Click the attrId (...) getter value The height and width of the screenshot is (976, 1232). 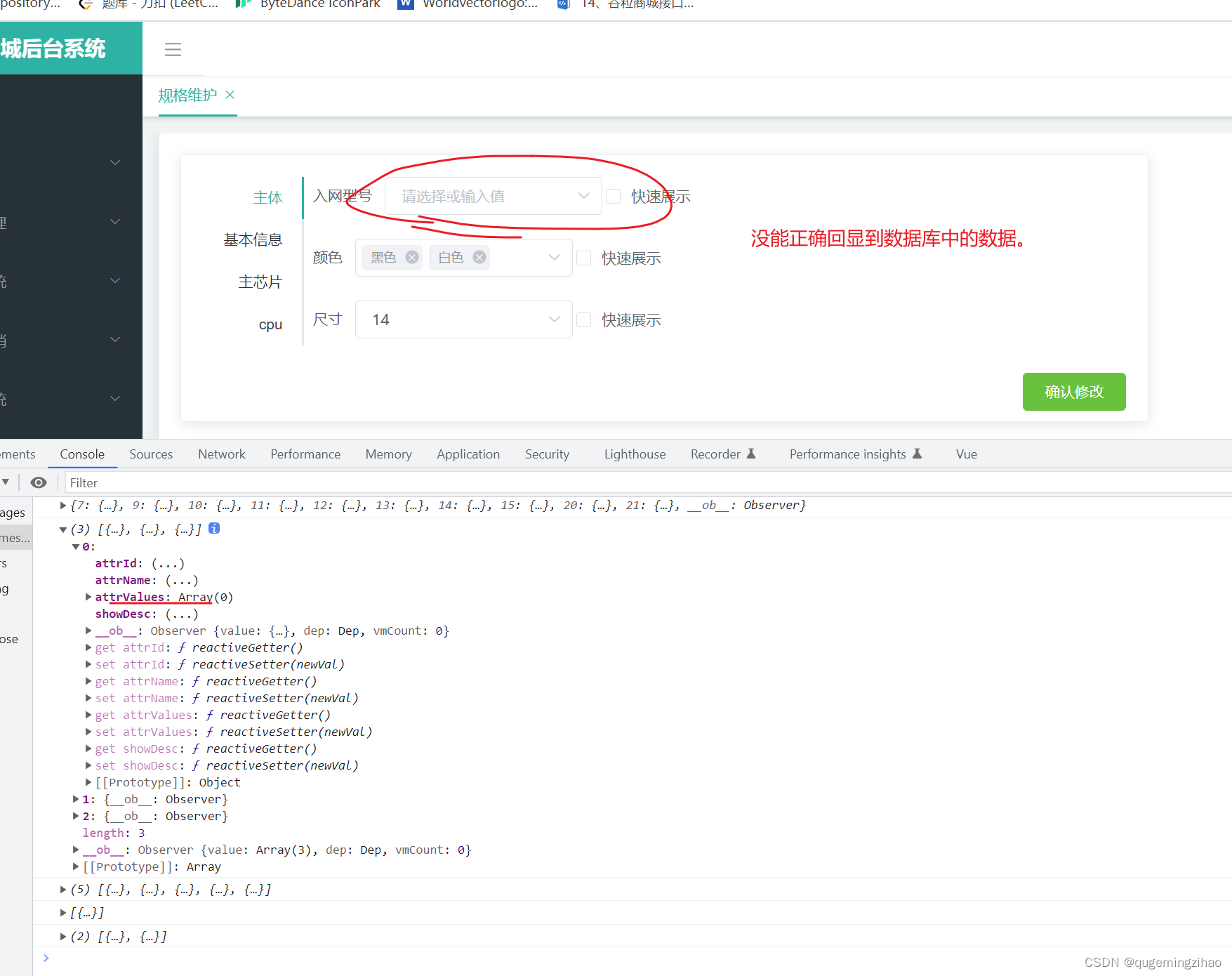pyautogui.click(x=168, y=563)
